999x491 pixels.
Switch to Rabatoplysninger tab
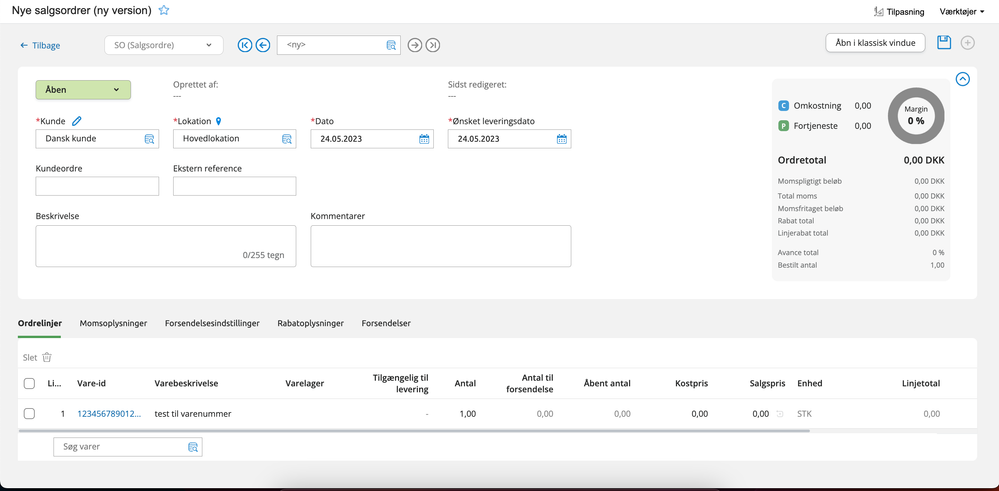click(311, 324)
